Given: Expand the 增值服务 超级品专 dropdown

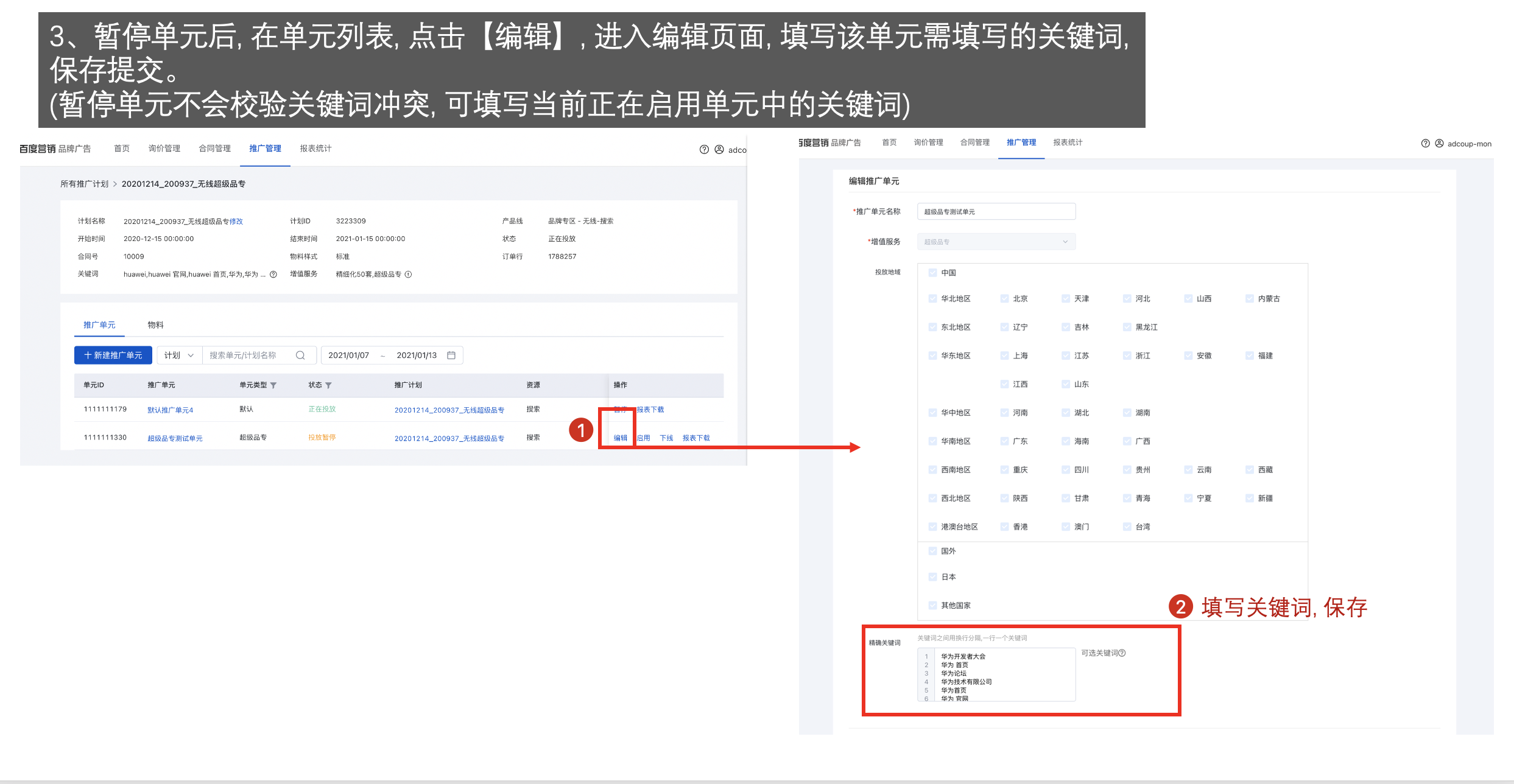Looking at the screenshot, I should coord(996,242).
